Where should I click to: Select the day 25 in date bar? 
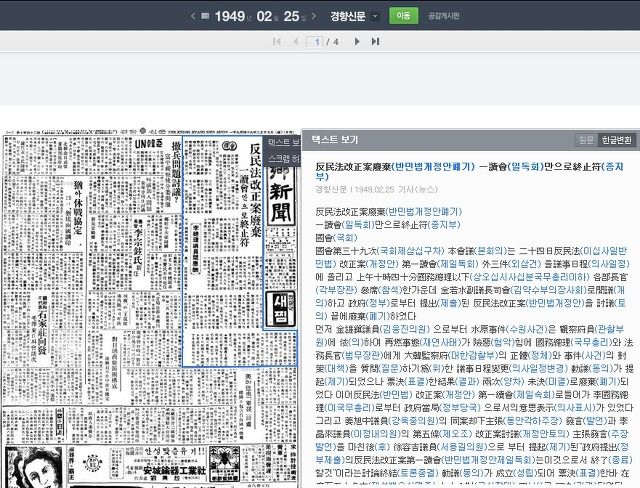[291, 16]
